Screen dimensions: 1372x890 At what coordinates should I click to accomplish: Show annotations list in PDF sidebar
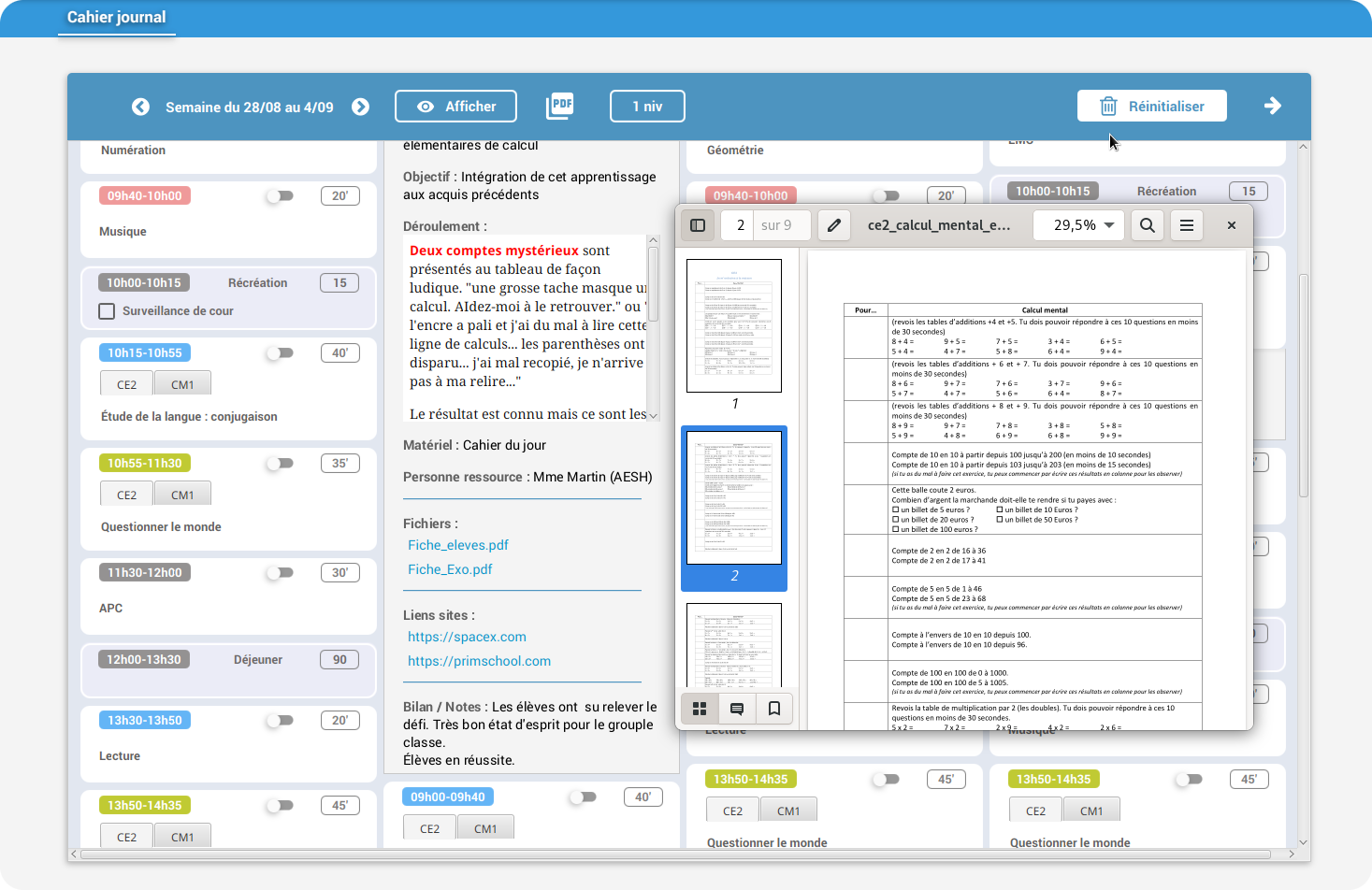[737, 709]
